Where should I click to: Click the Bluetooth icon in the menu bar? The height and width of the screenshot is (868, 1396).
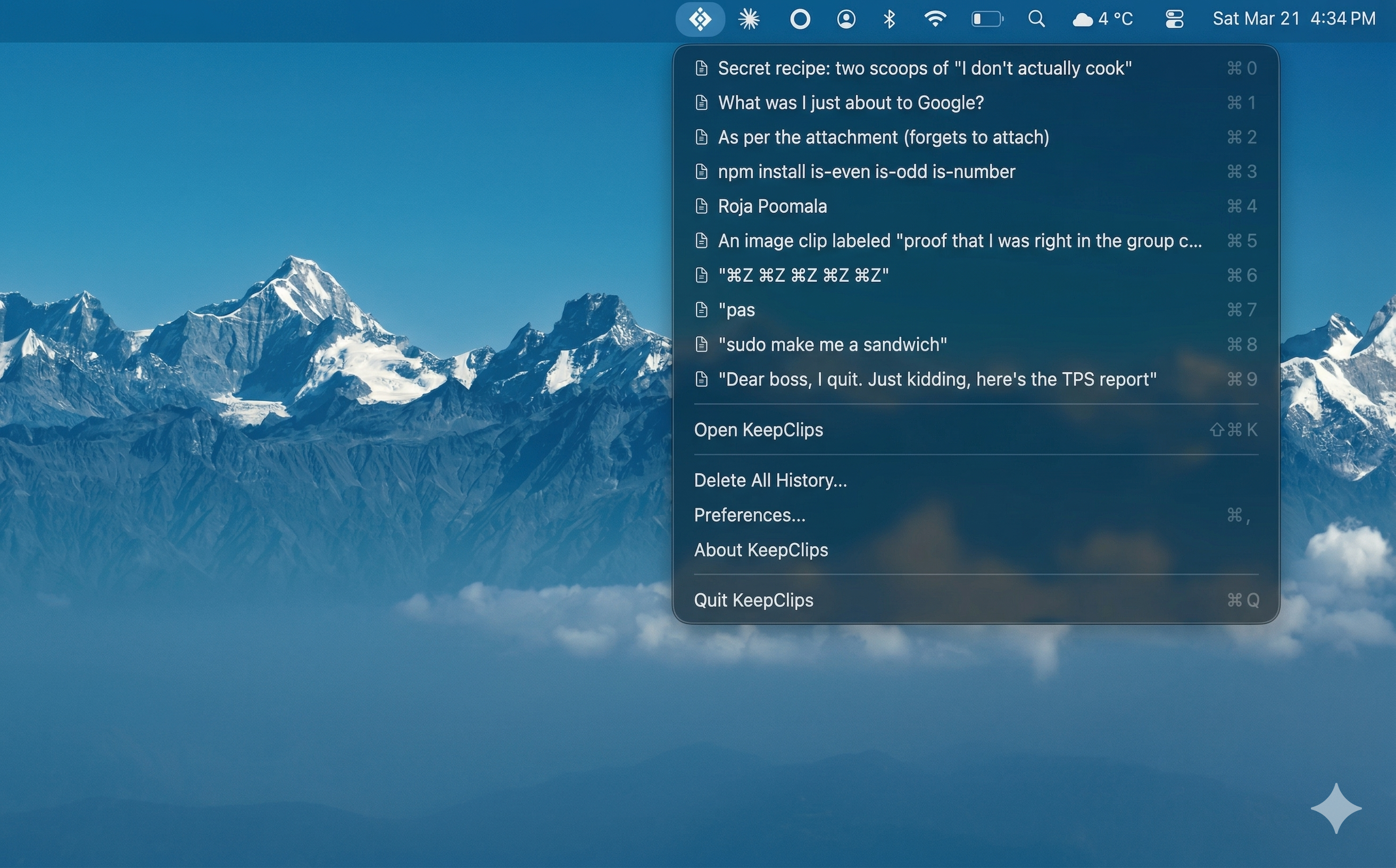pyautogui.click(x=889, y=19)
